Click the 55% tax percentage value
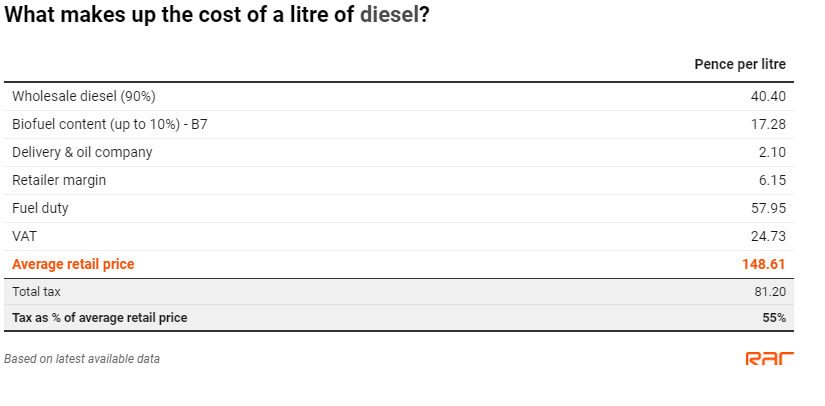This screenshot has height=406, width=825. 774,318
